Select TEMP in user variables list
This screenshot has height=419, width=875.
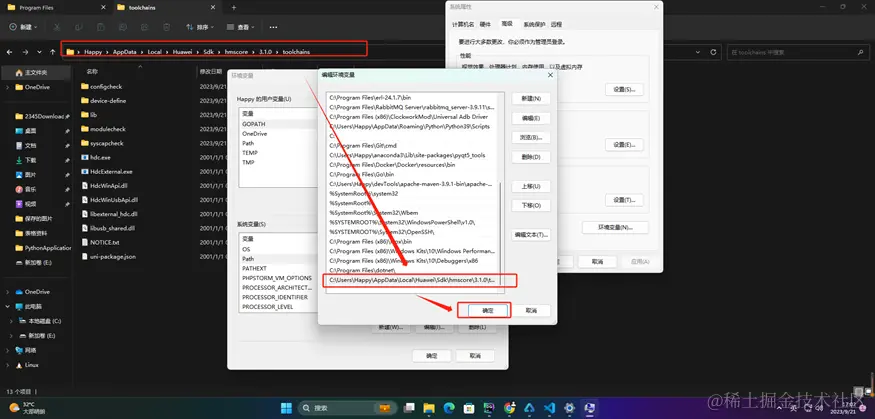point(278,152)
